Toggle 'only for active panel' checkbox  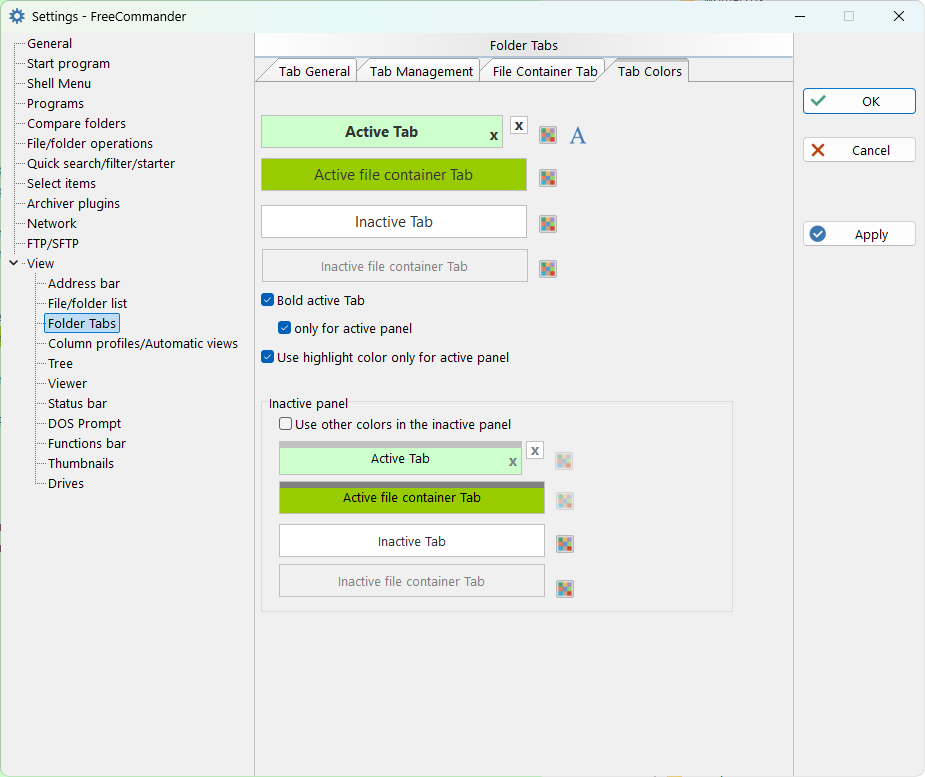[x=285, y=328]
